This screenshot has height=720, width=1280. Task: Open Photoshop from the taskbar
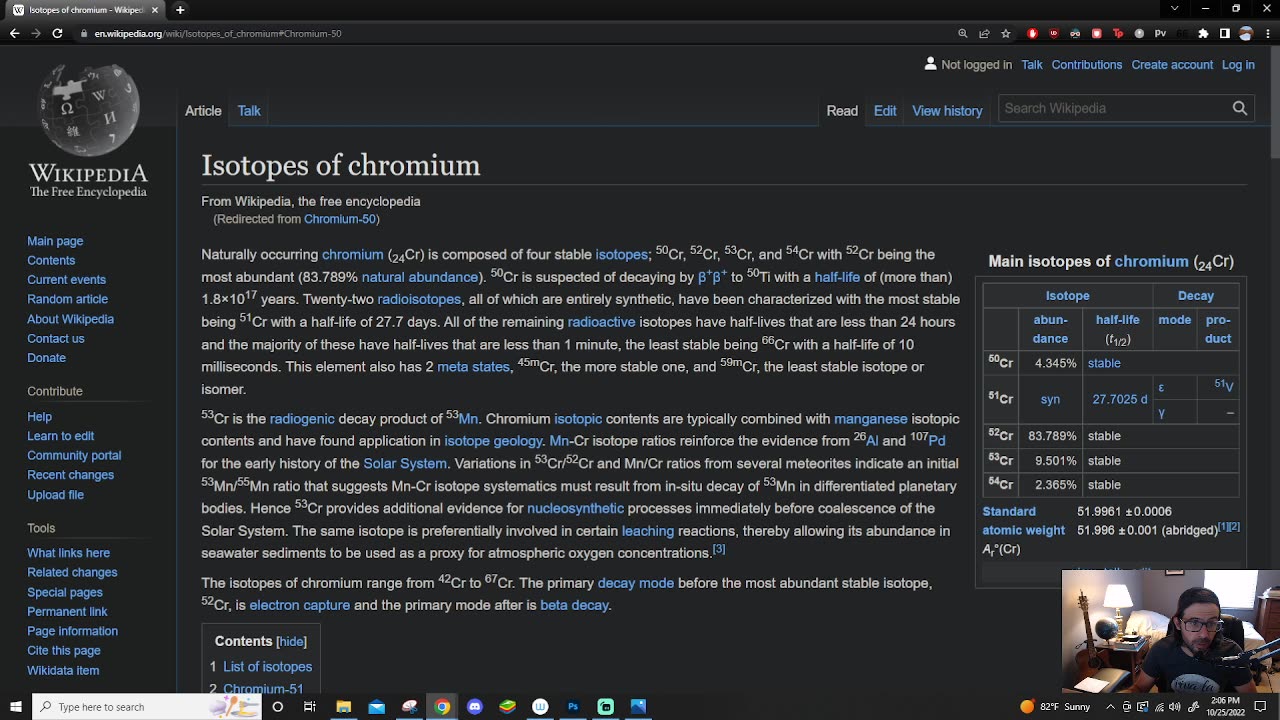pos(573,707)
